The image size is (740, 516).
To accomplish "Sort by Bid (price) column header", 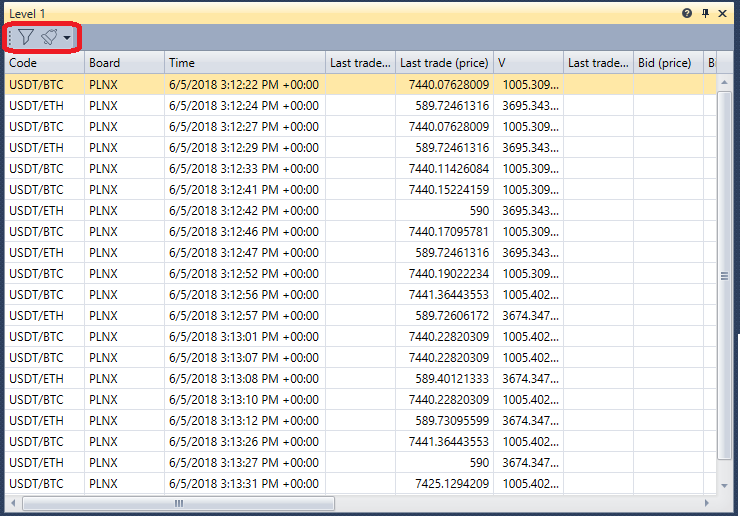I will 668,63.
